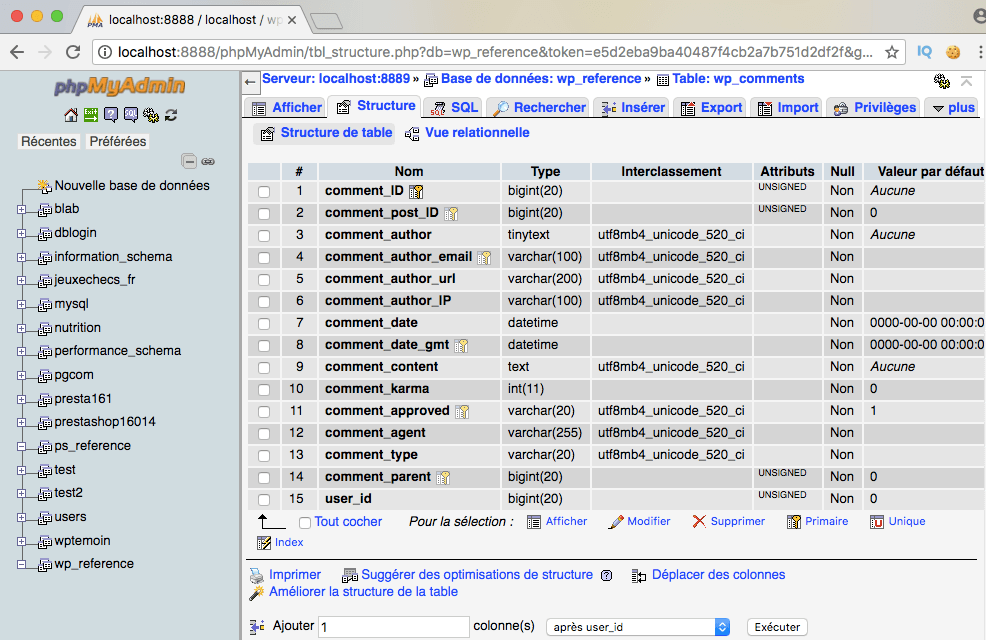
Task: Open the Rechercher tab
Action: point(539,108)
